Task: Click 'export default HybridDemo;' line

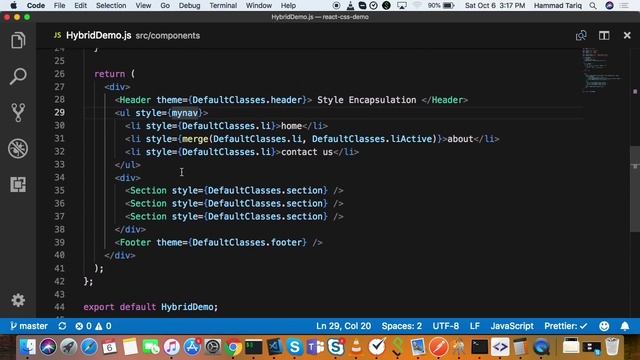Action: point(151,307)
